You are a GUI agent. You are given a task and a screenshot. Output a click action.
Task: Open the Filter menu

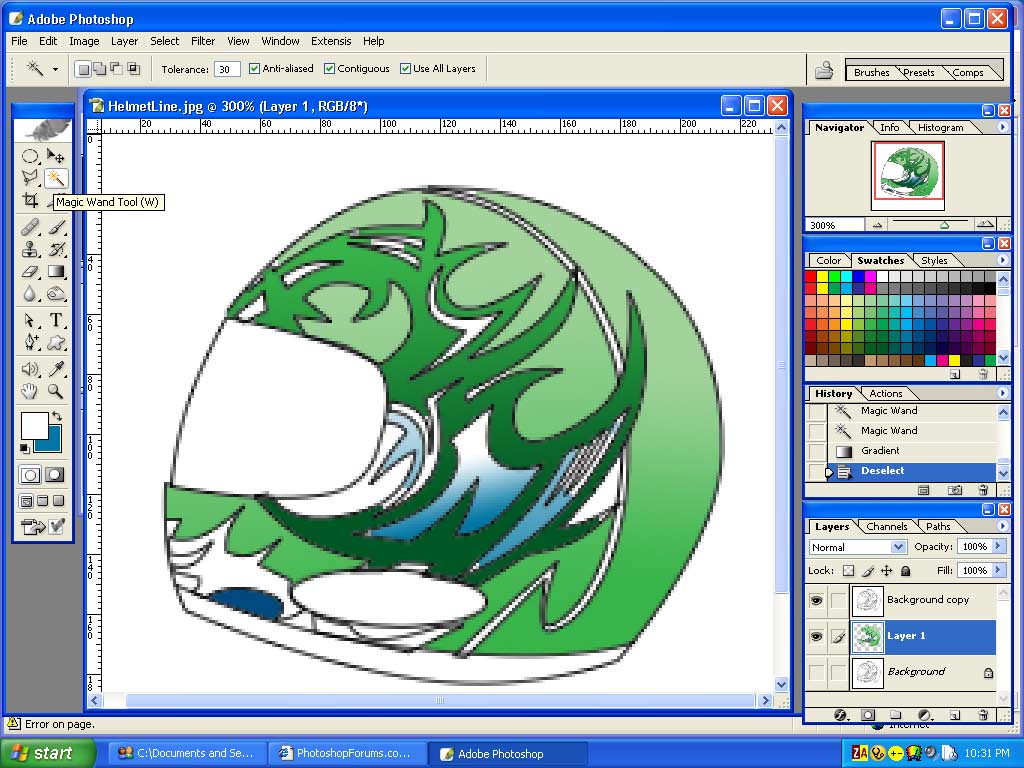tap(203, 41)
